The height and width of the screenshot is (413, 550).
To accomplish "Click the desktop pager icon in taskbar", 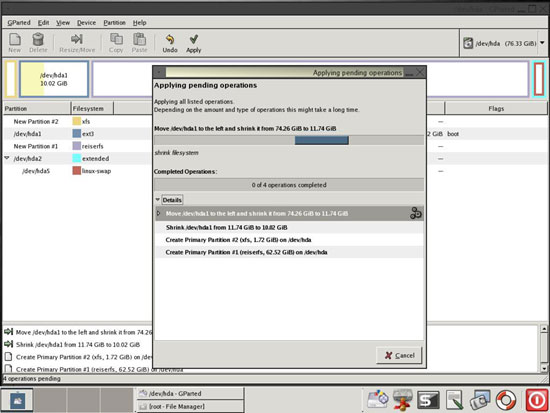I will point(17,400).
